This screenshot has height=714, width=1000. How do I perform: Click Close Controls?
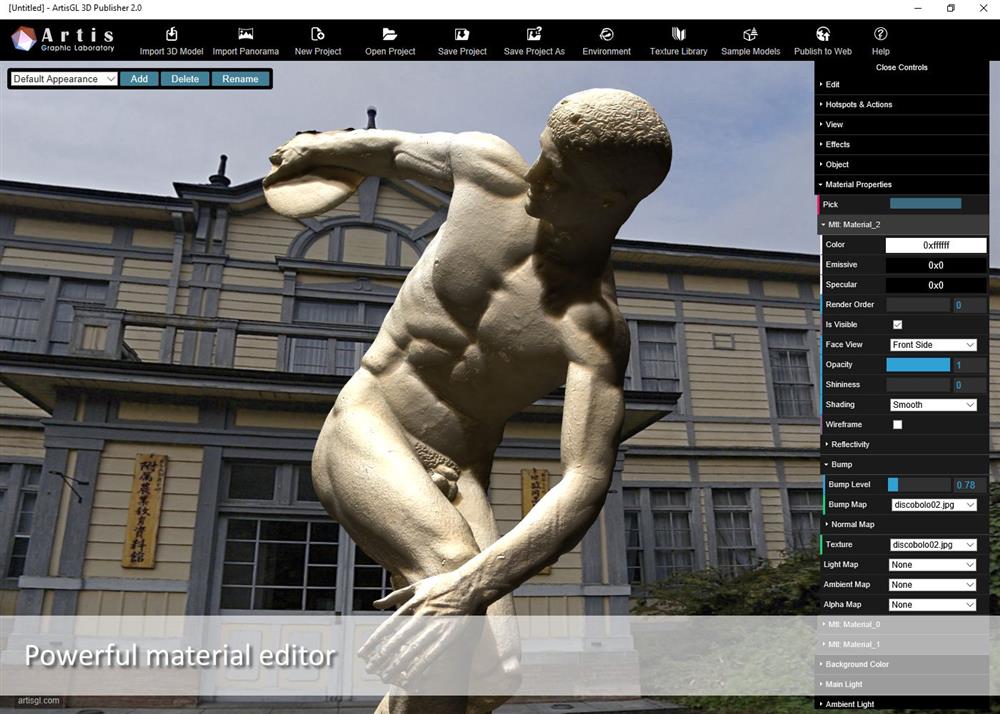point(902,68)
